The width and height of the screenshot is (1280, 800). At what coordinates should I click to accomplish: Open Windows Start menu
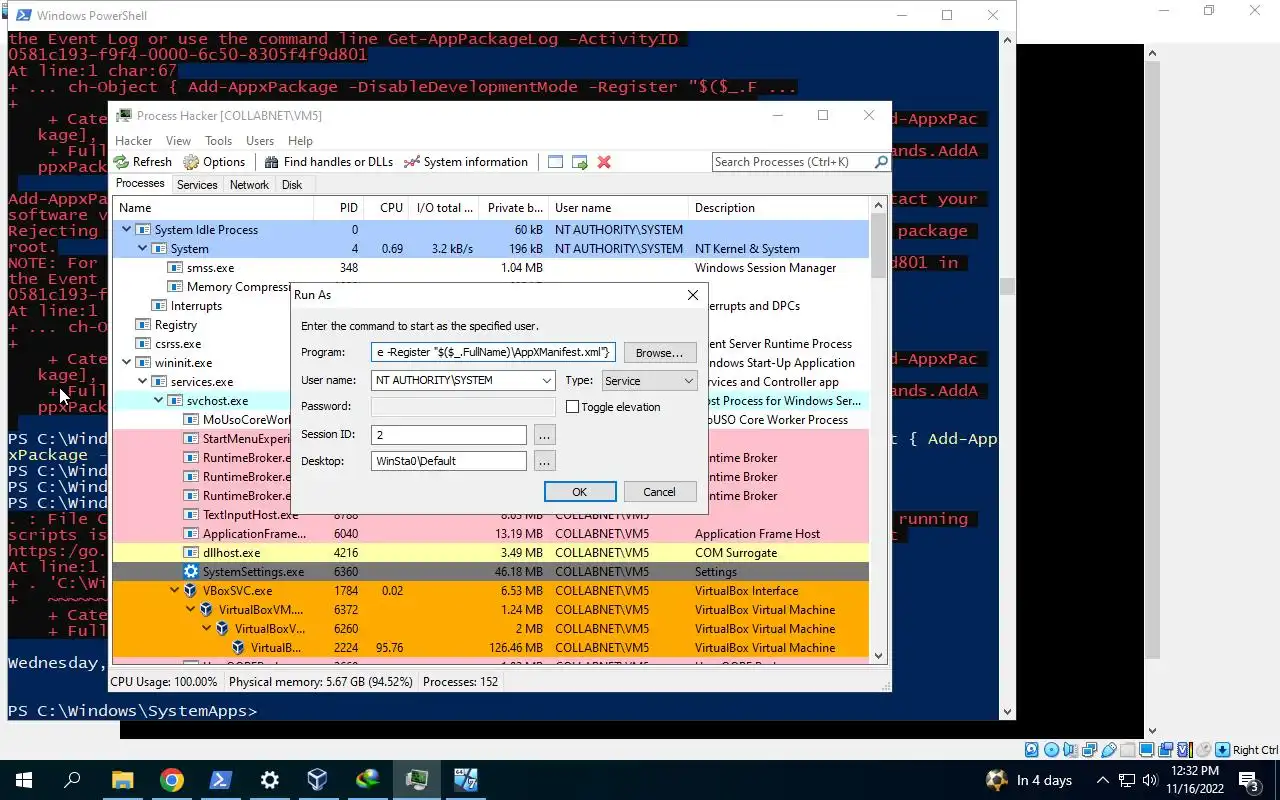click(24, 780)
